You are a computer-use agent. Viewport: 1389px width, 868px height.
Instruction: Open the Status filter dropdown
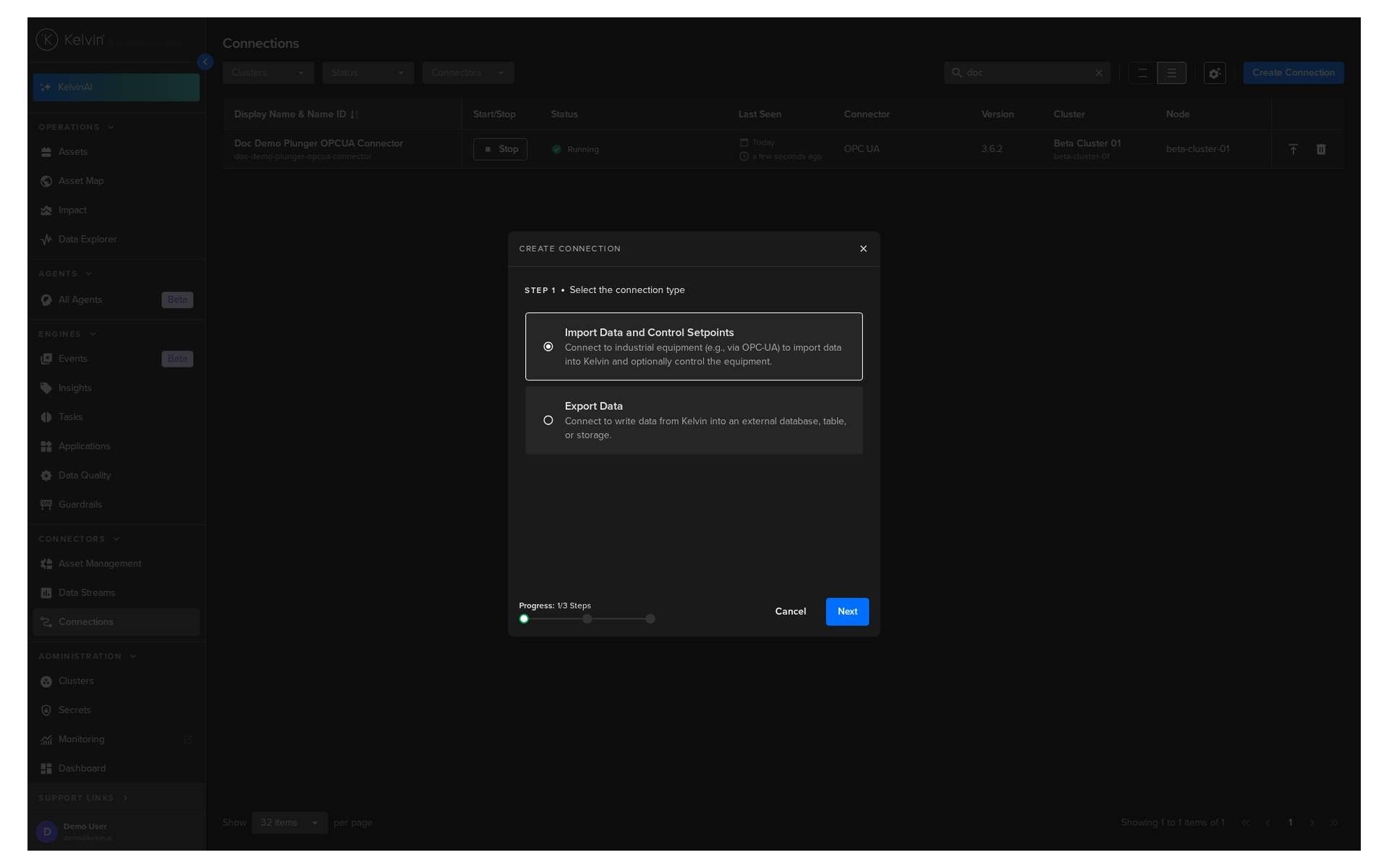[x=368, y=73]
